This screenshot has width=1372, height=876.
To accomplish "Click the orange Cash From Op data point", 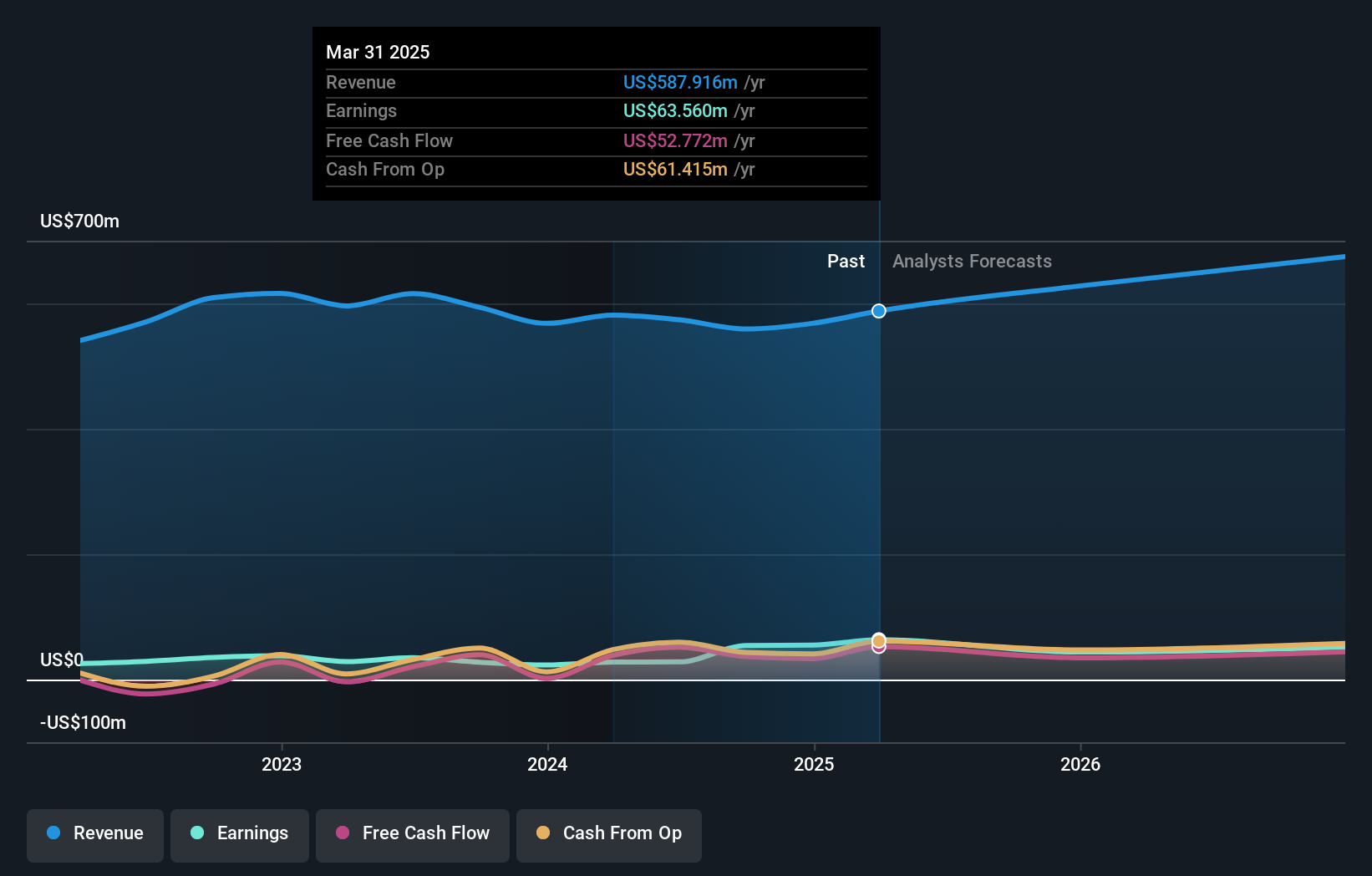I will pos(879,640).
